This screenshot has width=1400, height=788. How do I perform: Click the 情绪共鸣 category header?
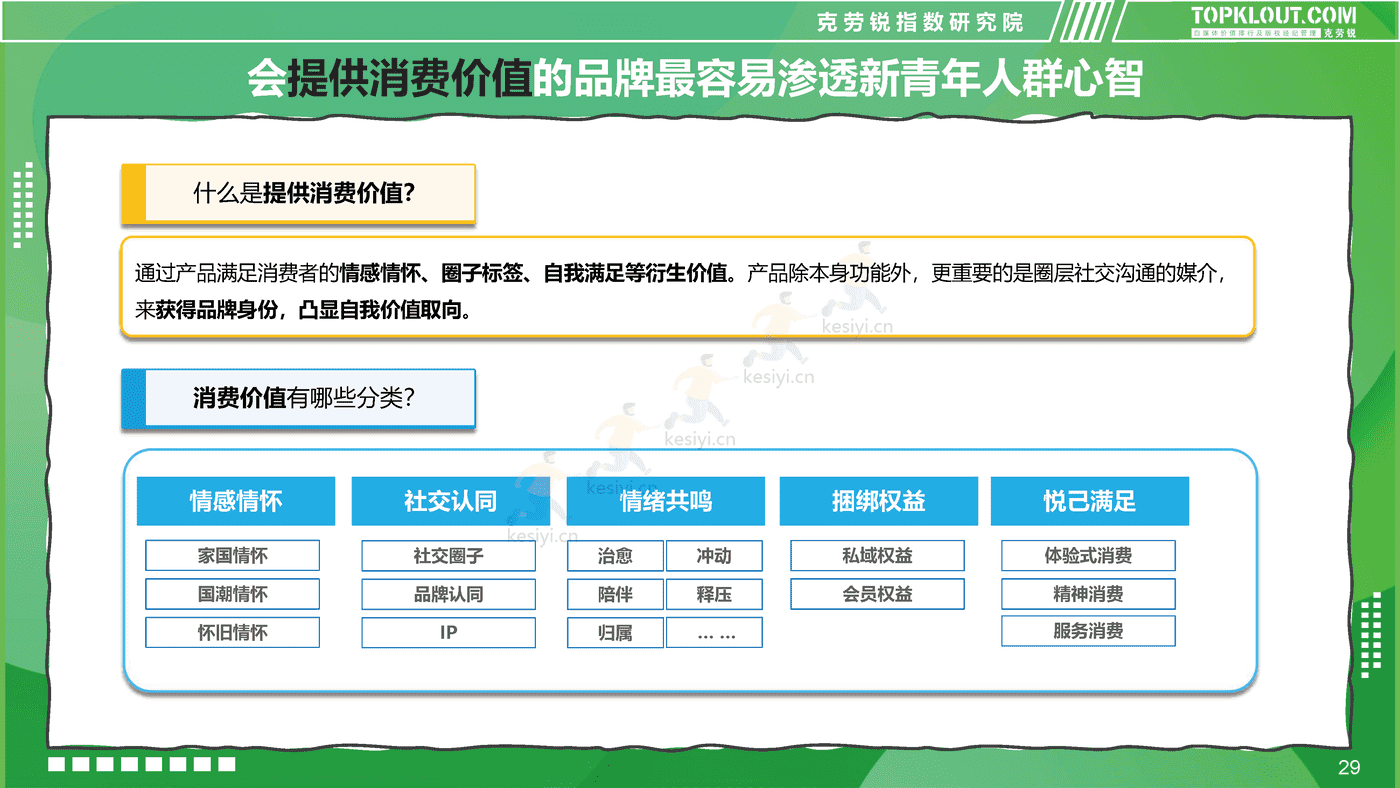[x=666, y=501]
